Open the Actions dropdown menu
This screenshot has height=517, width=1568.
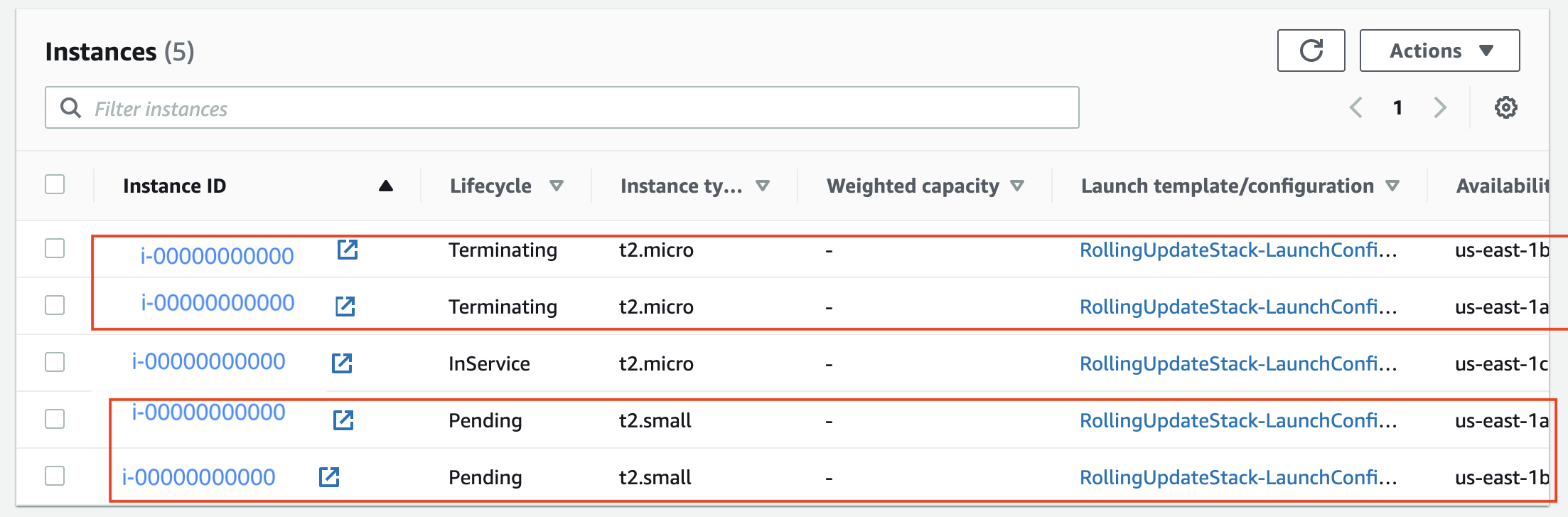coord(1439,50)
